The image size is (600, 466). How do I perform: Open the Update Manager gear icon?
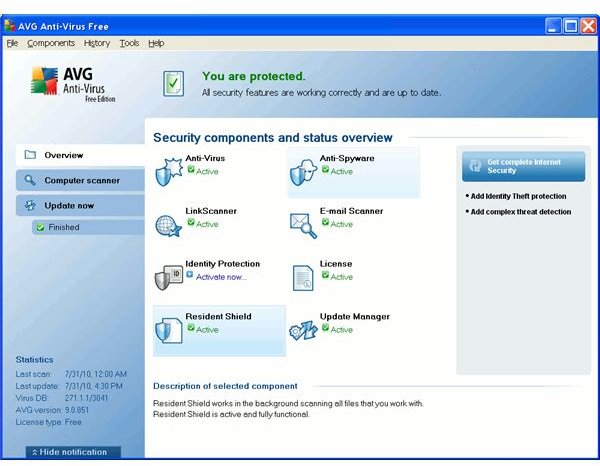[303, 330]
